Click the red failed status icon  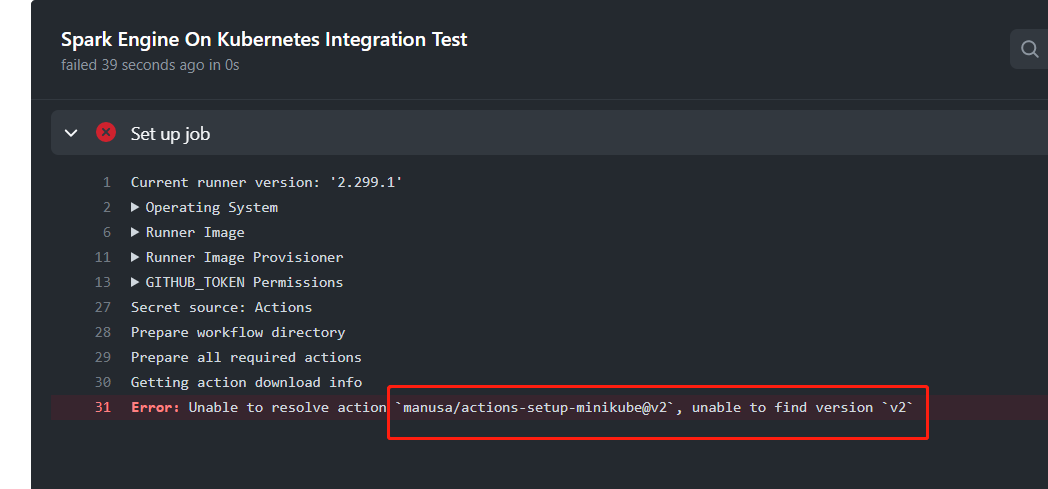(106, 132)
